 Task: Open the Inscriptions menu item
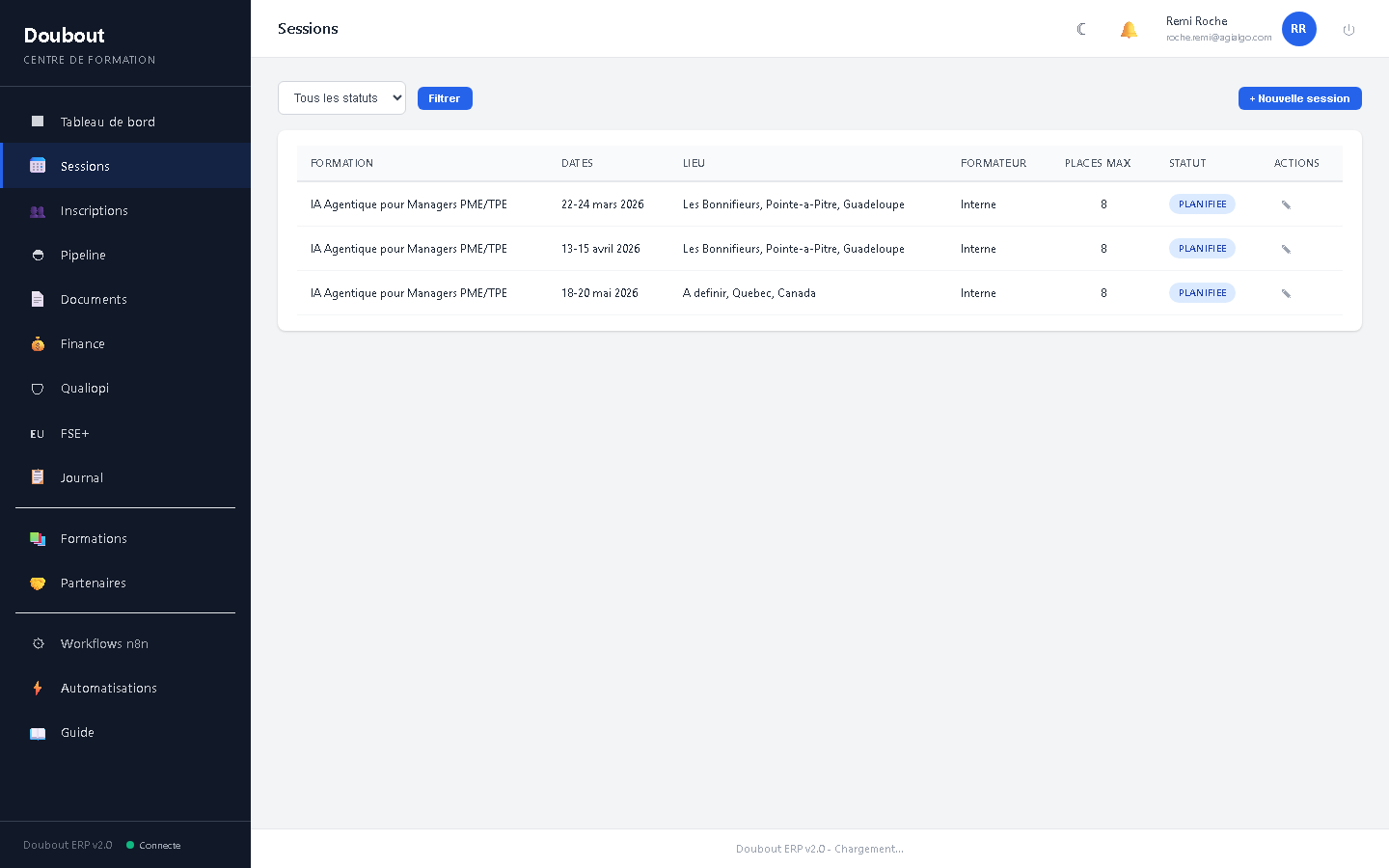(x=94, y=211)
